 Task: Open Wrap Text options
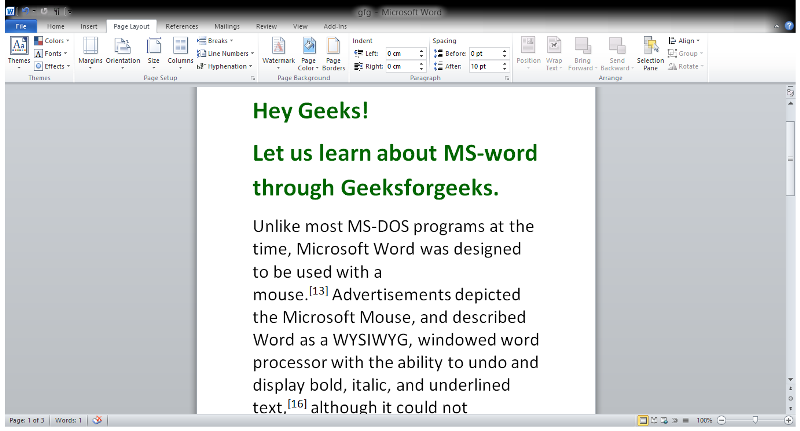554,53
